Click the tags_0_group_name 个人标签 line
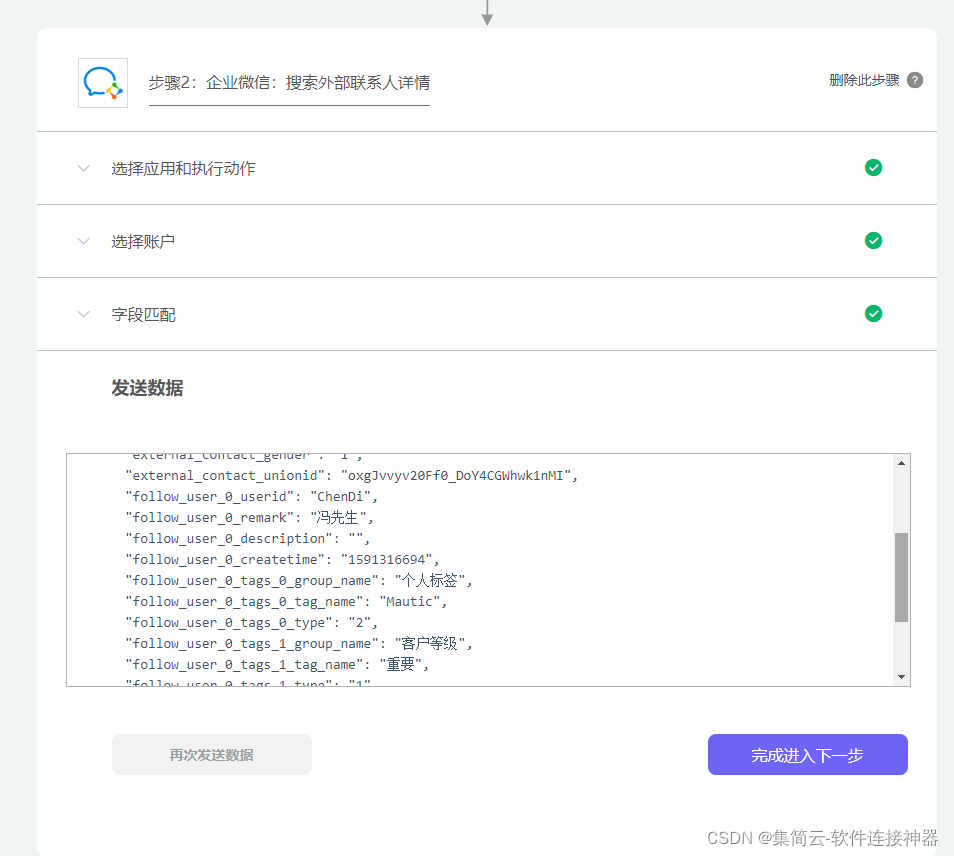954x856 pixels. pos(299,580)
